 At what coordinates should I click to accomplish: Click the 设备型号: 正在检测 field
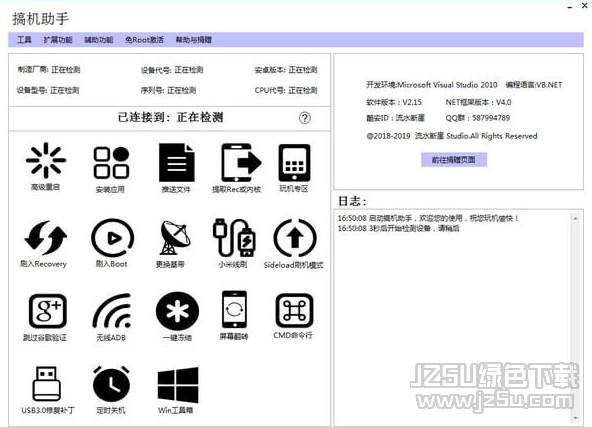(x=48, y=90)
